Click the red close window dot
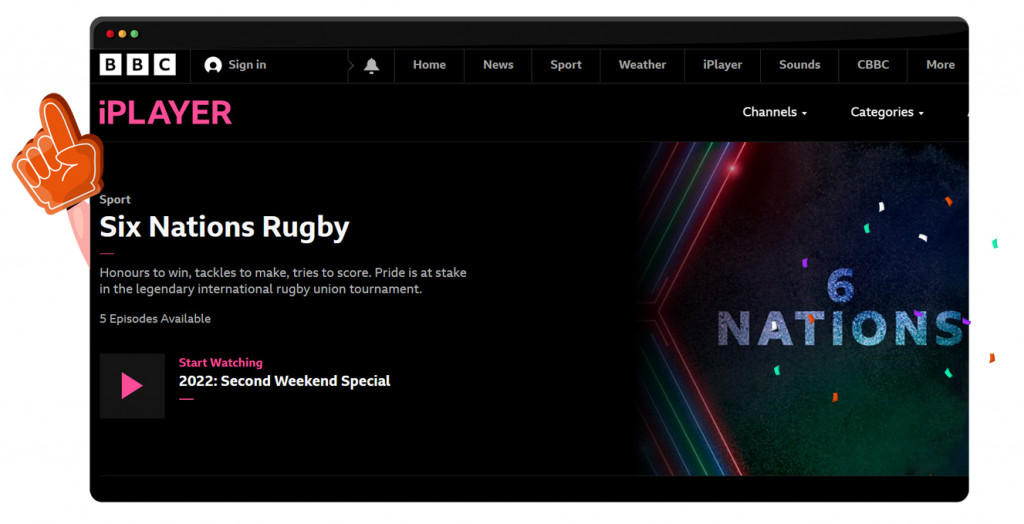The height and width of the screenshot is (524, 1024). pyautogui.click(x=110, y=34)
